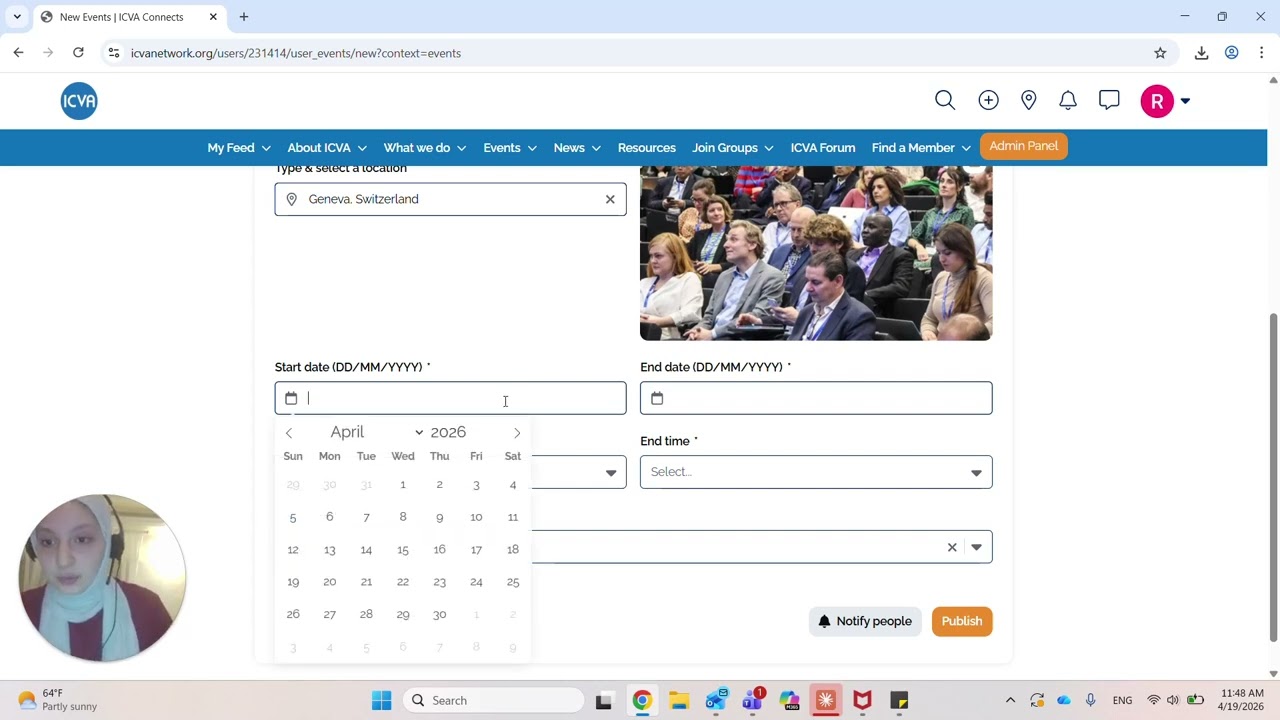Open Chrome profile icon

tap(1232, 53)
